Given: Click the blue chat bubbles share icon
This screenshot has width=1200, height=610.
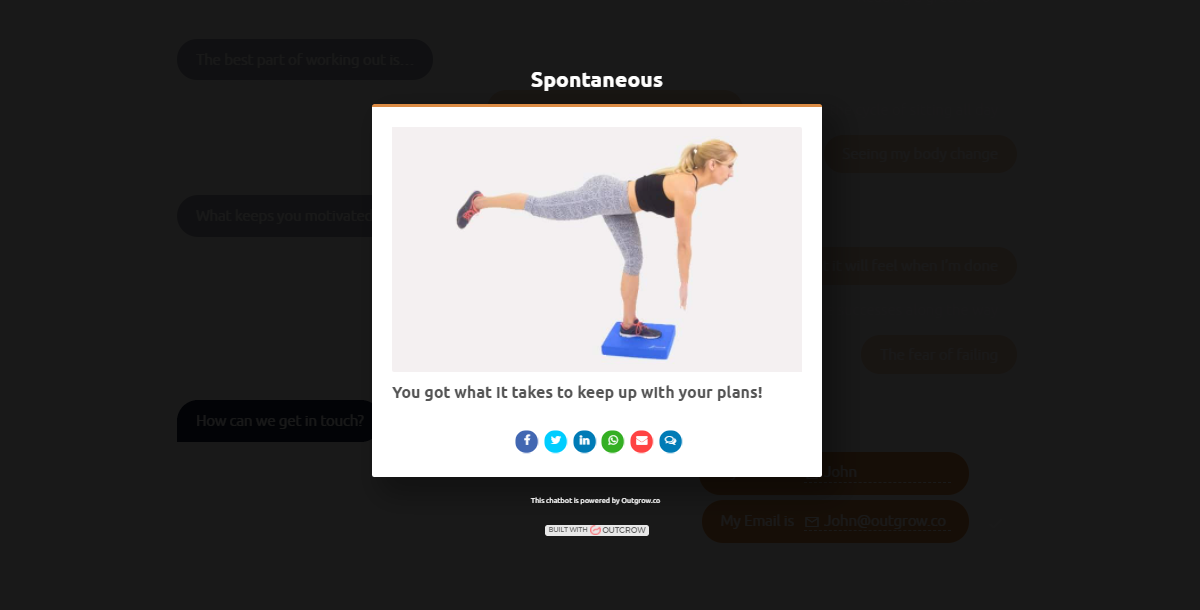Looking at the screenshot, I should (671, 441).
